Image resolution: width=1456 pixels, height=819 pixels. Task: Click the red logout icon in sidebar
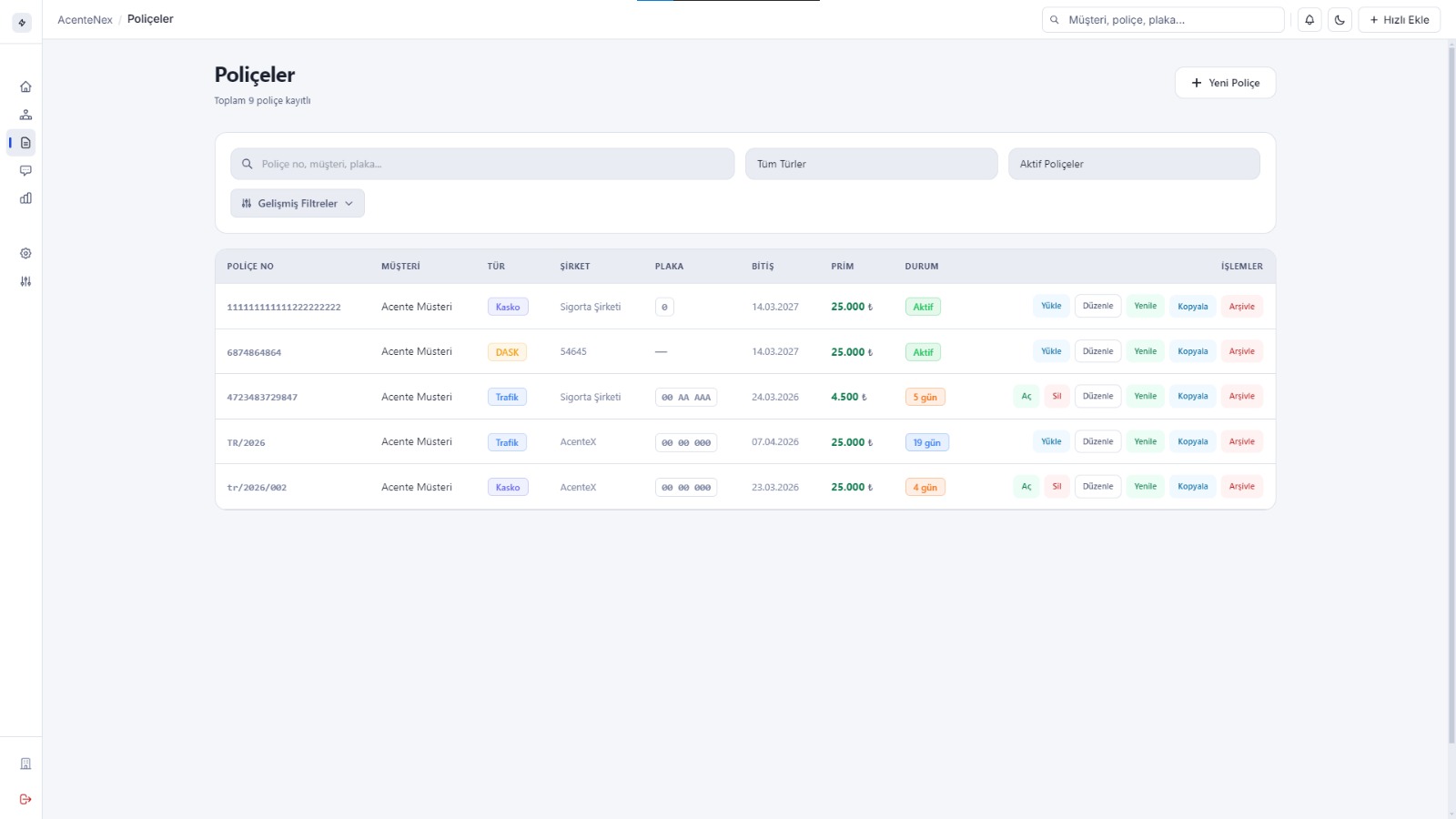point(25,799)
